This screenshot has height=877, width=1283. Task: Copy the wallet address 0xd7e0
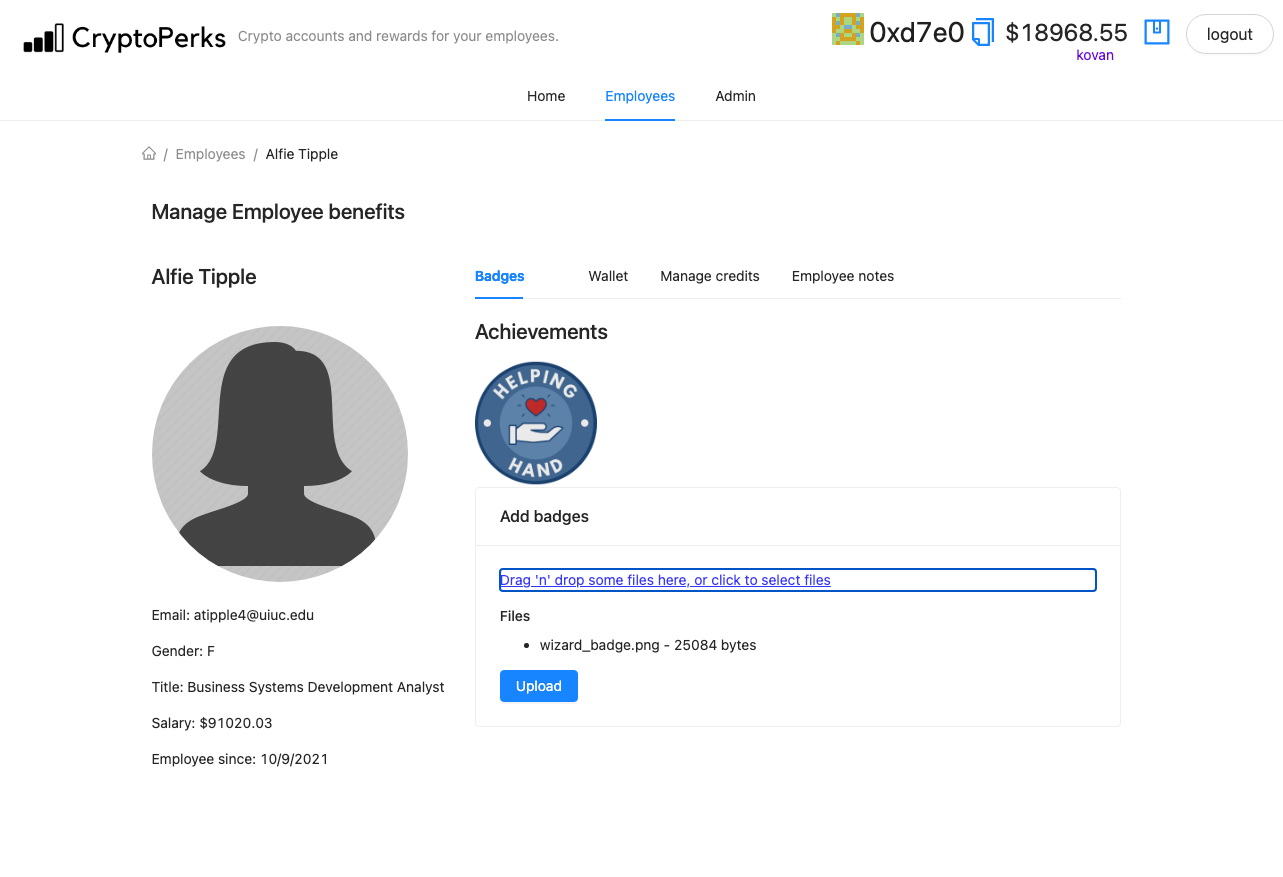(x=983, y=32)
